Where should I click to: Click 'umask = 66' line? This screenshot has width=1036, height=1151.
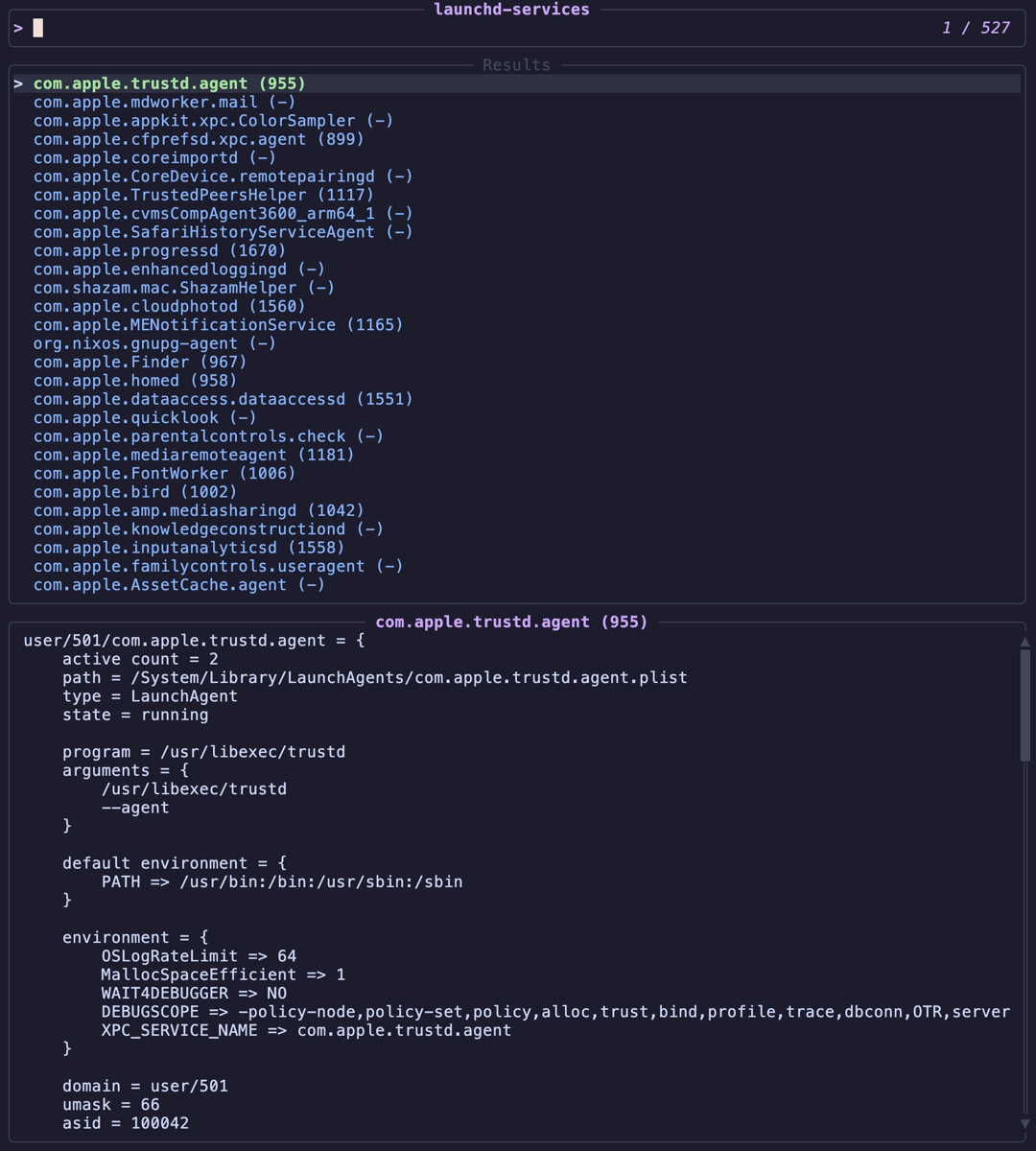point(110,1104)
